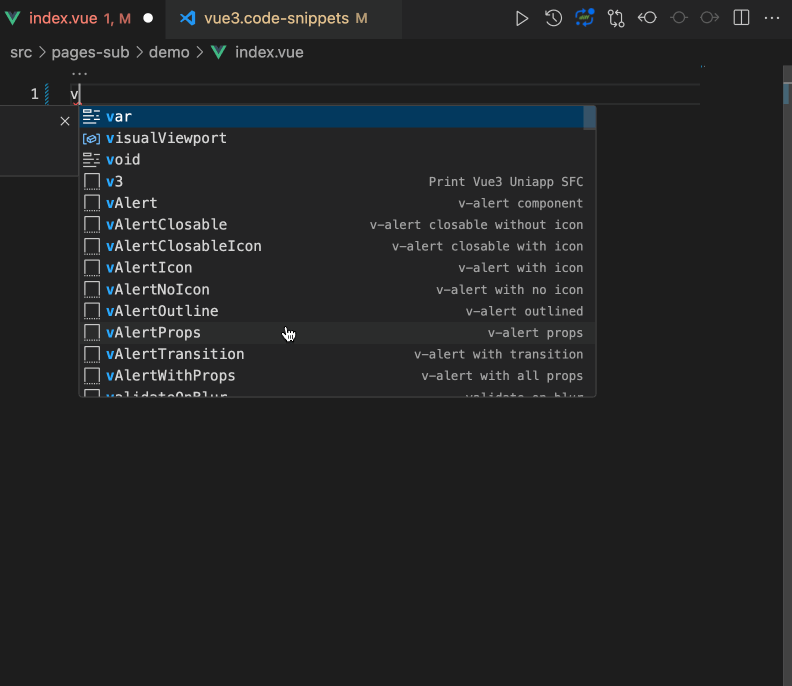
Task: Click the index.vue breadcrumb file name
Action: 269,52
